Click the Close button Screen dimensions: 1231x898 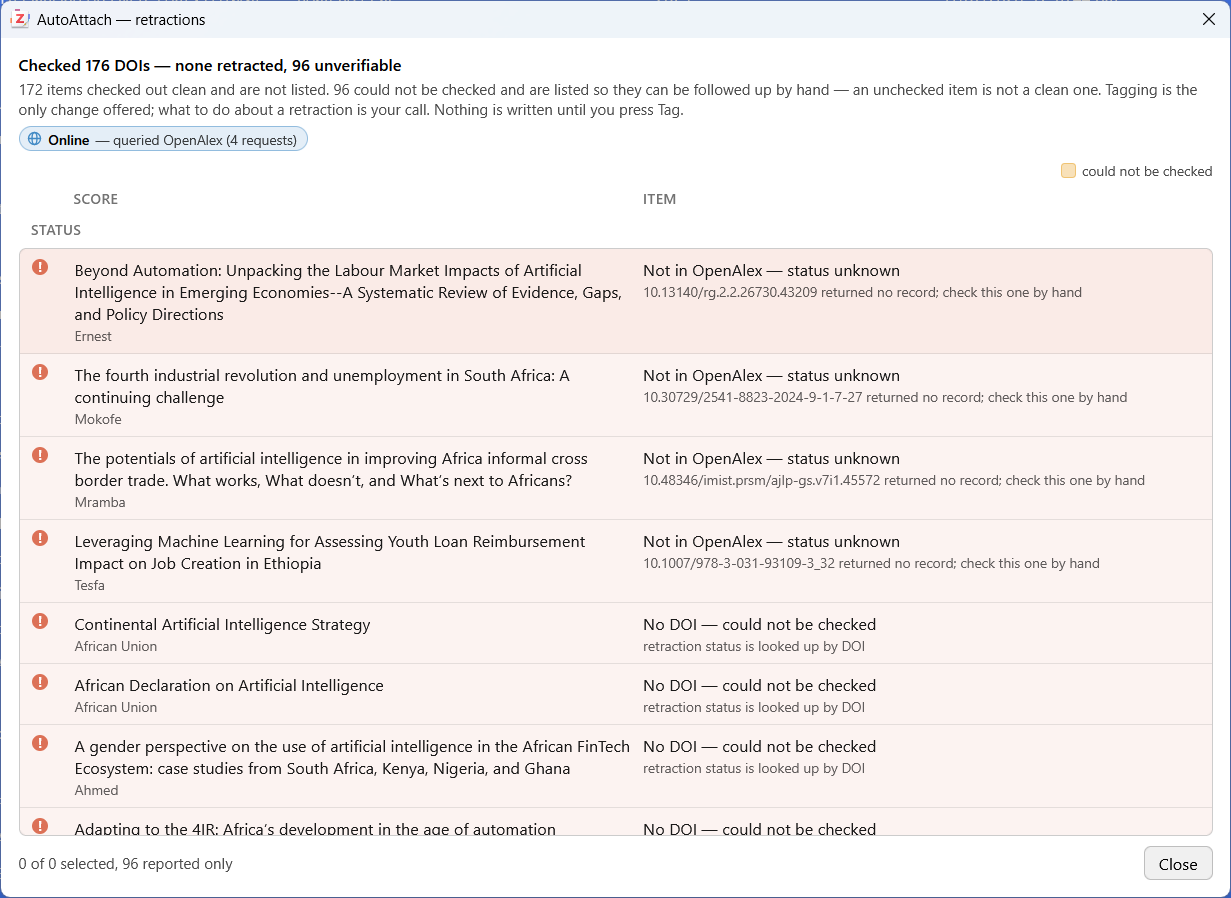[x=1178, y=864]
